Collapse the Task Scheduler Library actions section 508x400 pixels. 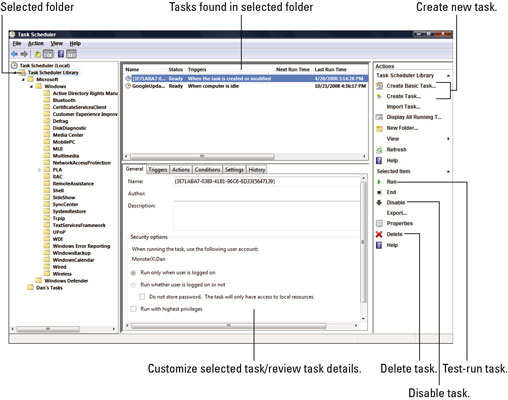pos(448,76)
